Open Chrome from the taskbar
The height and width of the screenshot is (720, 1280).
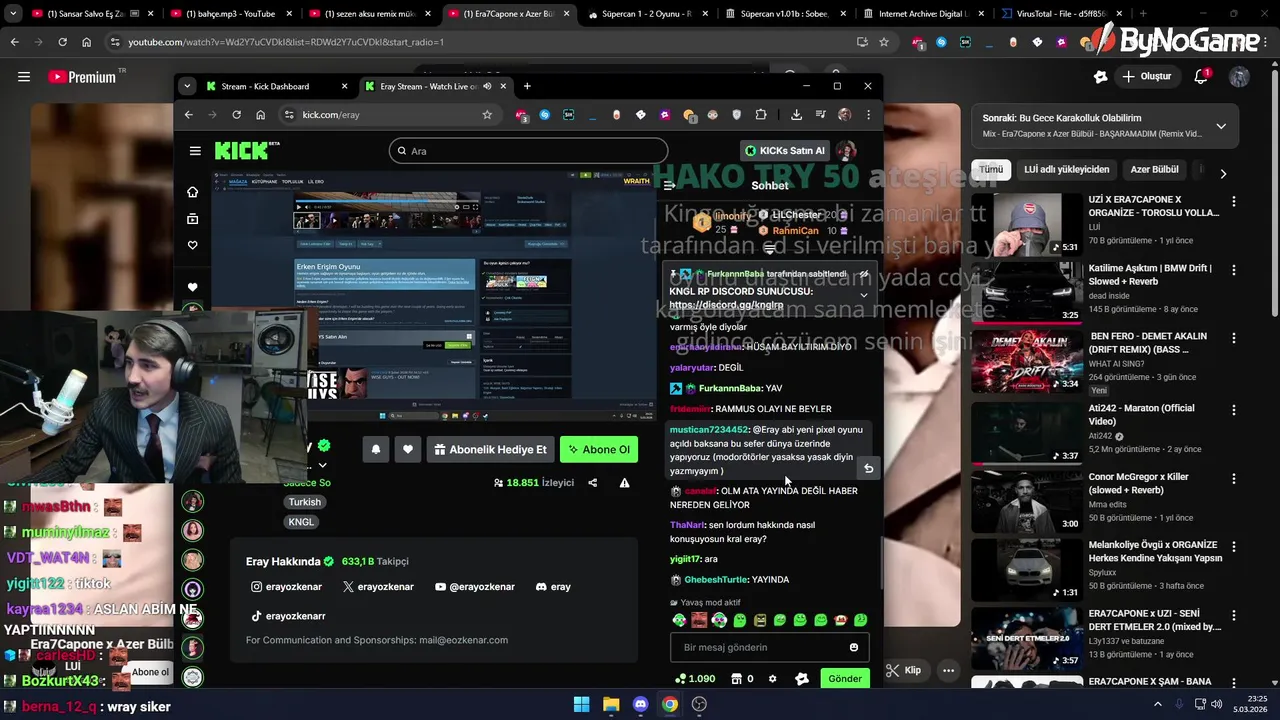[670, 704]
